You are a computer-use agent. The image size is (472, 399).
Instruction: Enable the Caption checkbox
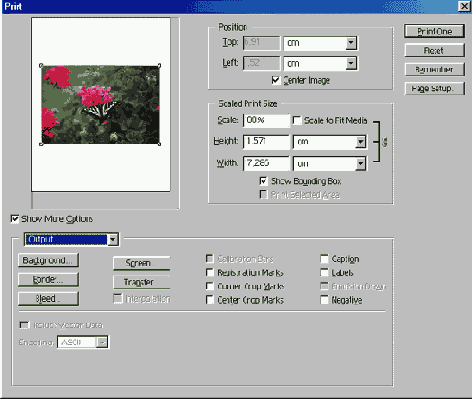coord(324,259)
